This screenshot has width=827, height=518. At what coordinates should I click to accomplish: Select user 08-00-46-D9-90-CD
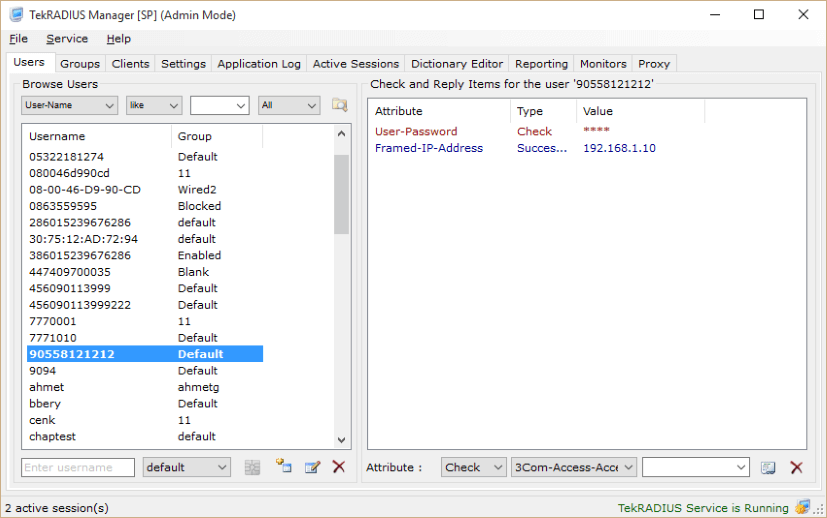145,189
